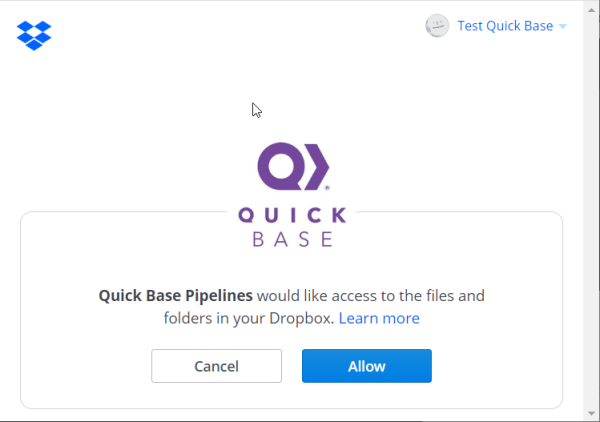Click the BASE wordmark text
Screen dimensions: 600x422
click(293, 239)
